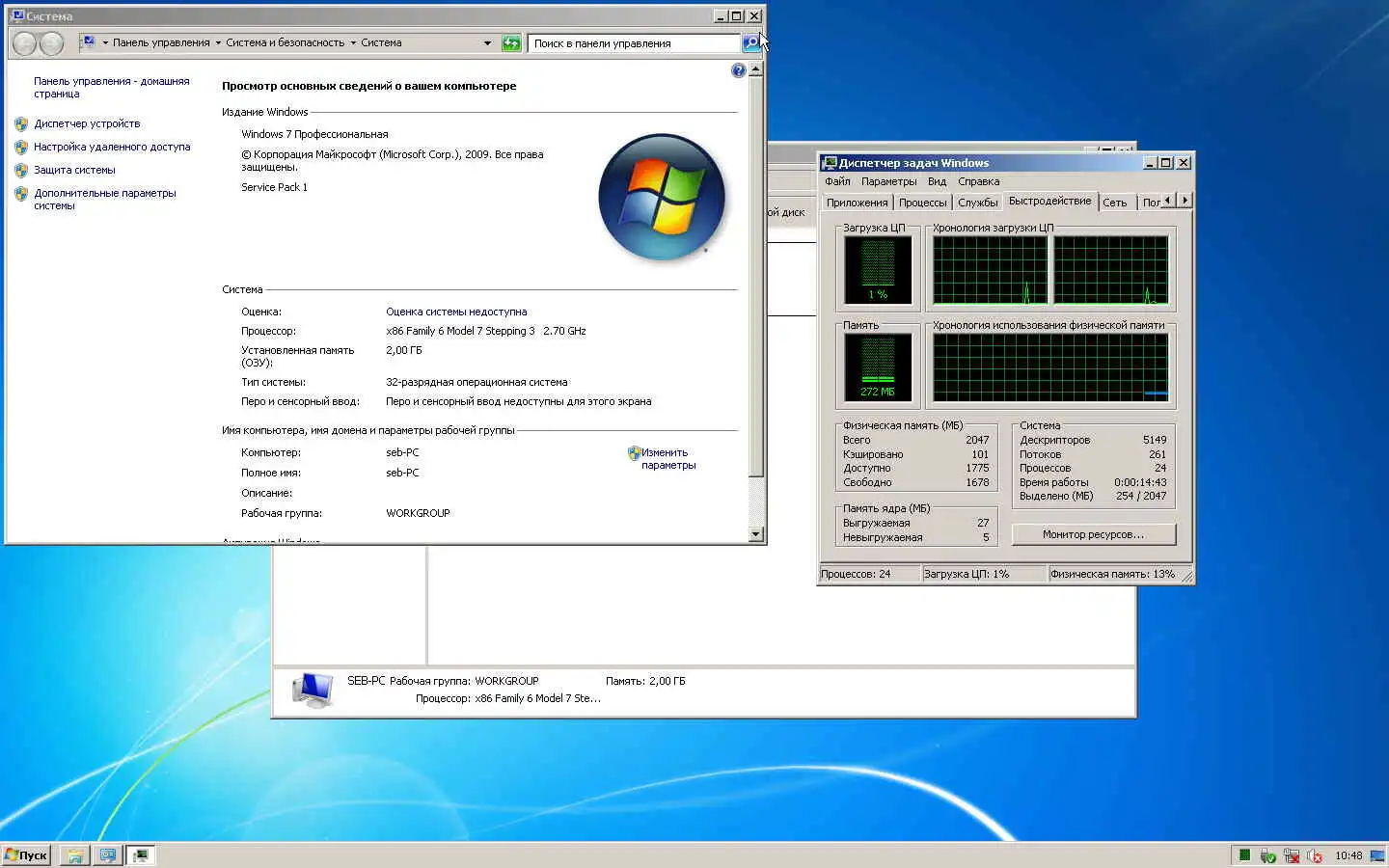Select the Быстродействие tab
Image resolution: width=1389 pixels, height=868 pixels.
coord(1049,201)
